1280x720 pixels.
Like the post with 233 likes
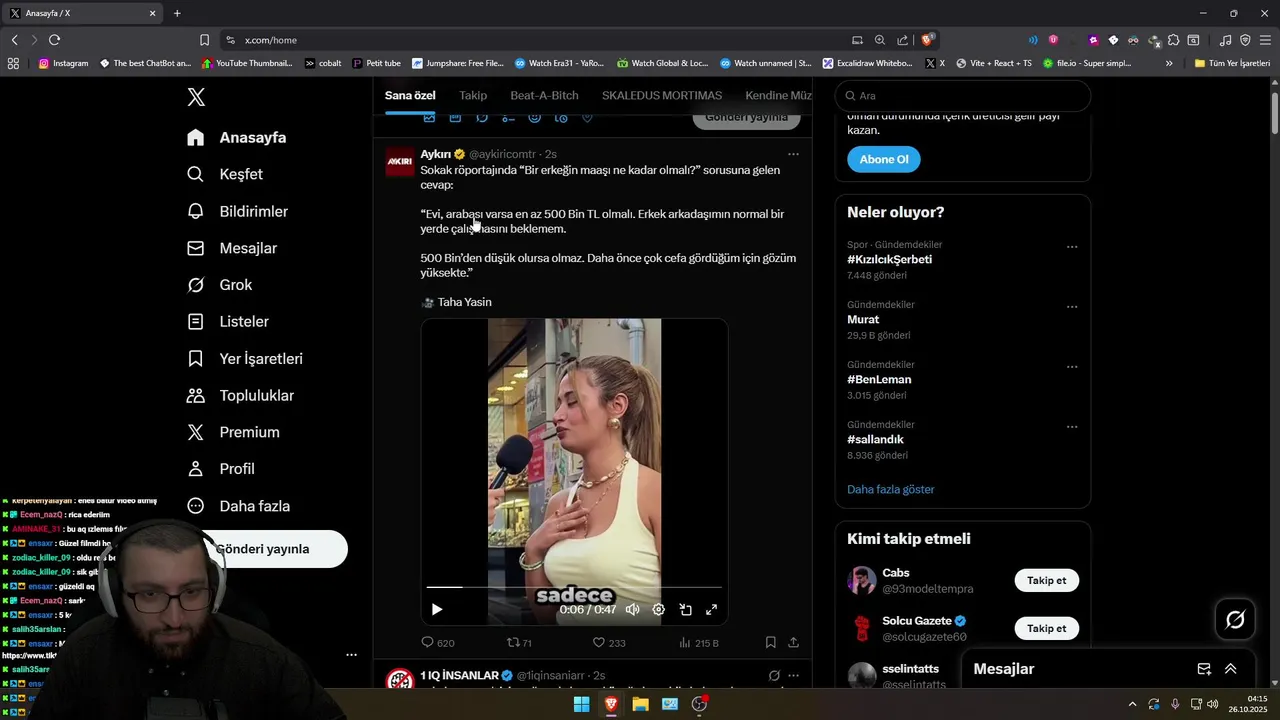(x=609, y=643)
